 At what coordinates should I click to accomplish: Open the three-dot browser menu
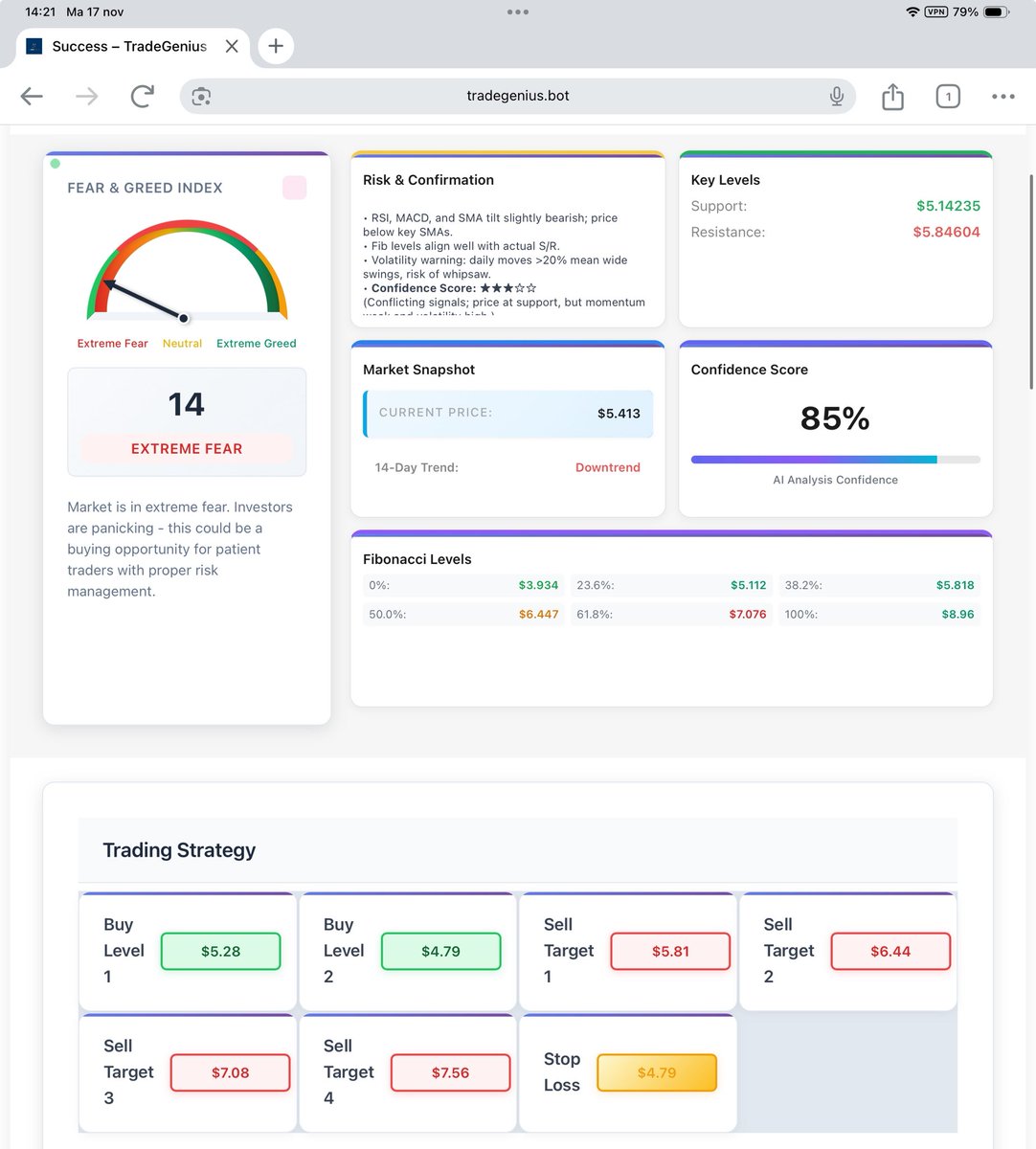(1003, 96)
